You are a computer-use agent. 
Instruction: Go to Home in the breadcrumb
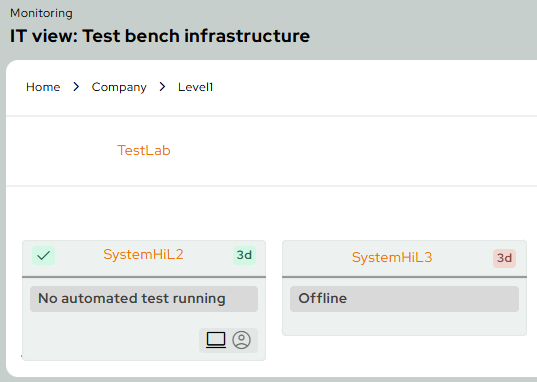click(x=43, y=87)
